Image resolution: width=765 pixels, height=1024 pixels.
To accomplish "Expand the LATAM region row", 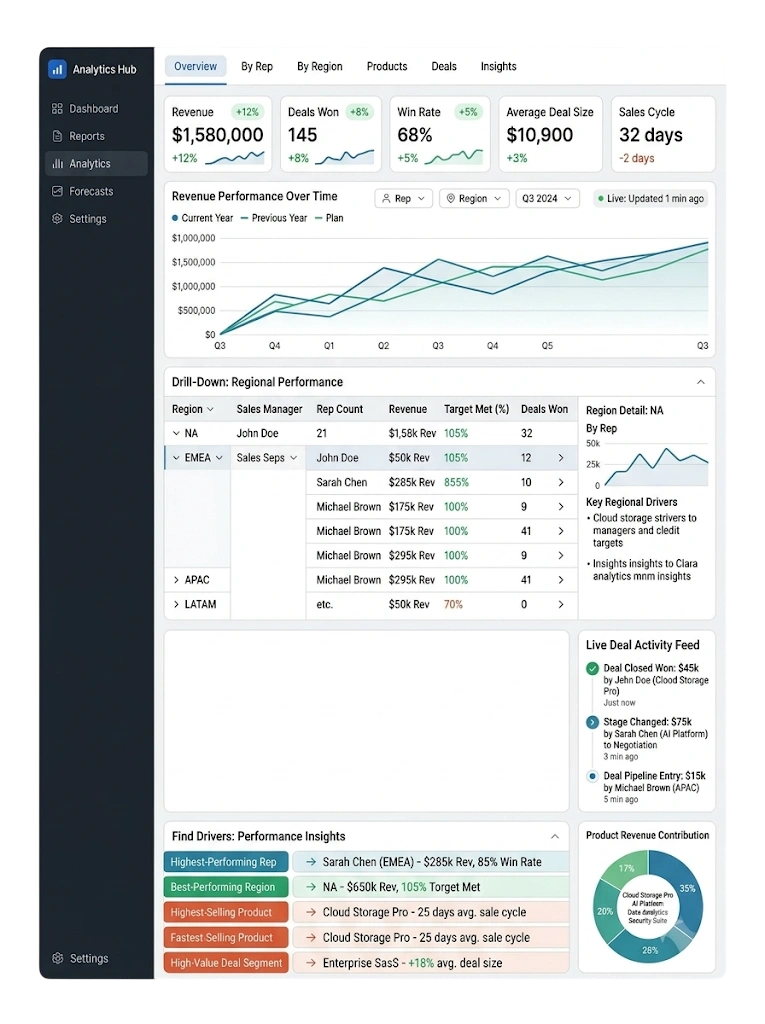I will click(x=176, y=604).
